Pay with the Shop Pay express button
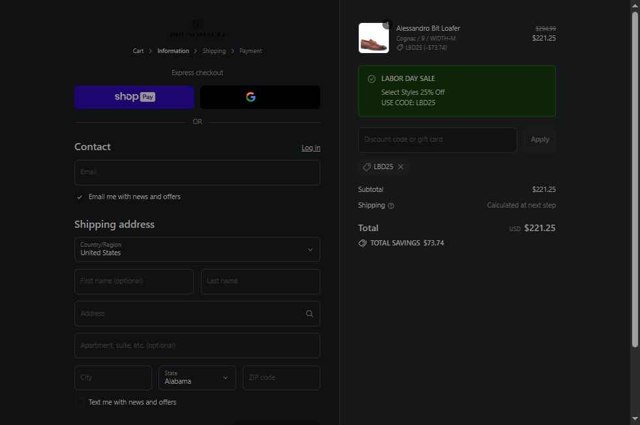The height and width of the screenshot is (425, 640). coord(134,97)
